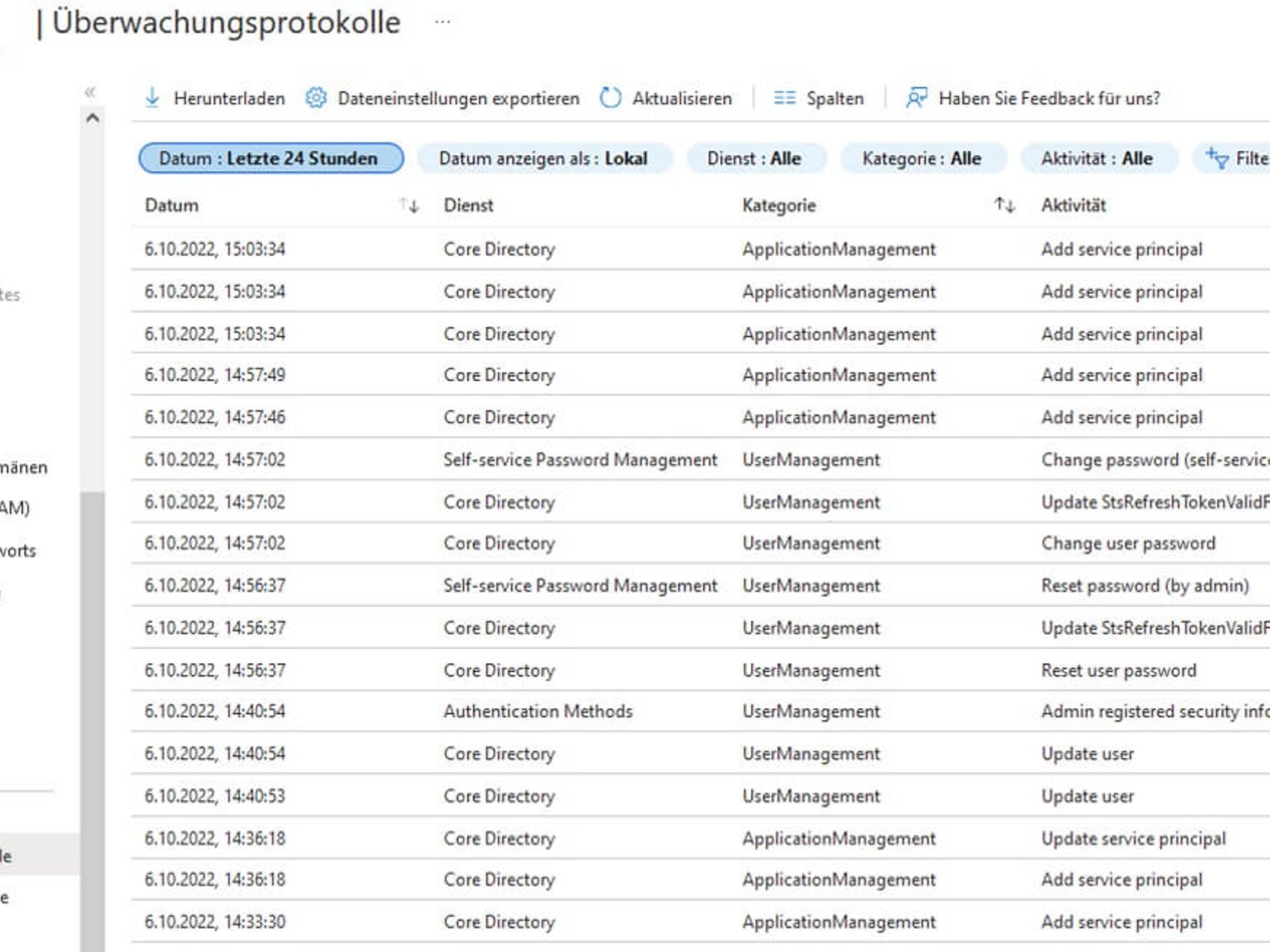Click the Herunterladen download icon
Image resolution: width=1270 pixels, height=952 pixels.
pyautogui.click(x=153, y=97)
